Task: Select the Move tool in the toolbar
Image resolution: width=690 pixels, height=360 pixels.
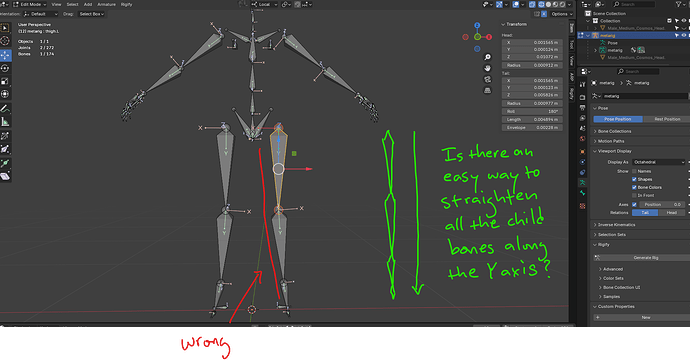Action: click(5, 55)
